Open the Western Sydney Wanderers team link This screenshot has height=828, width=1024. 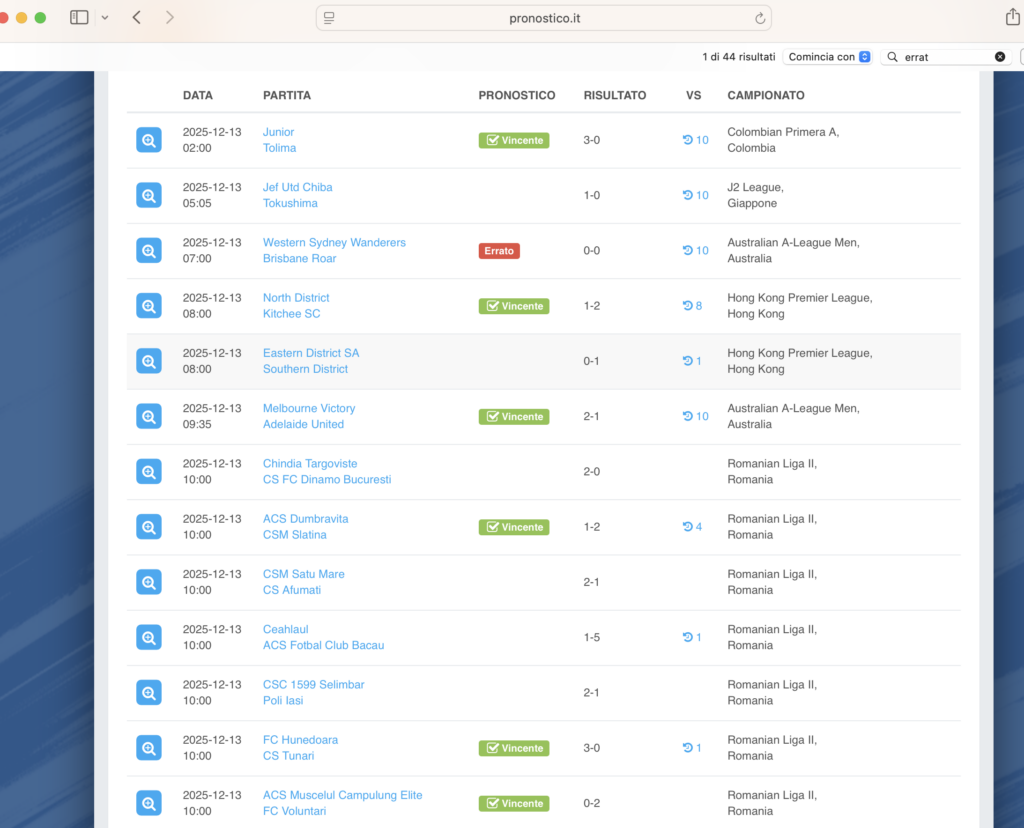334,243
